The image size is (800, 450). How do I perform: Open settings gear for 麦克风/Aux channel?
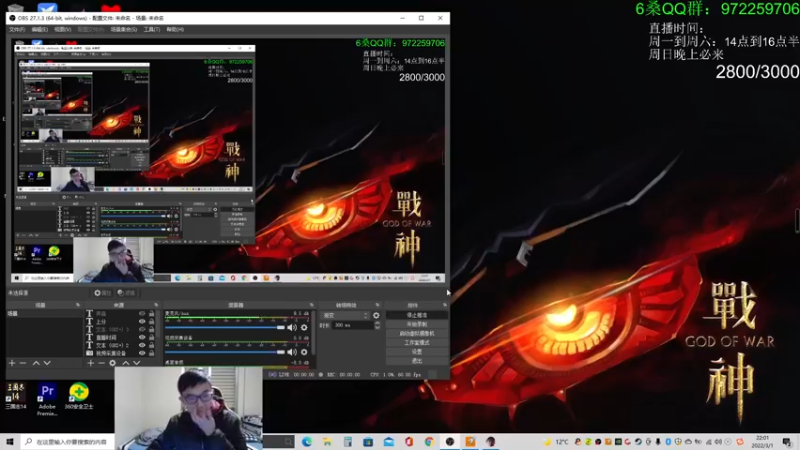(x=304, y=328)
